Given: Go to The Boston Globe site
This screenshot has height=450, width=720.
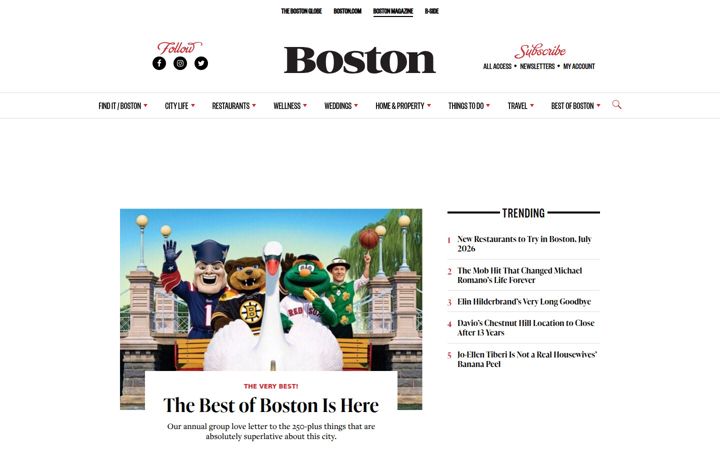Looking at the screenshot, I should (301, 11).
